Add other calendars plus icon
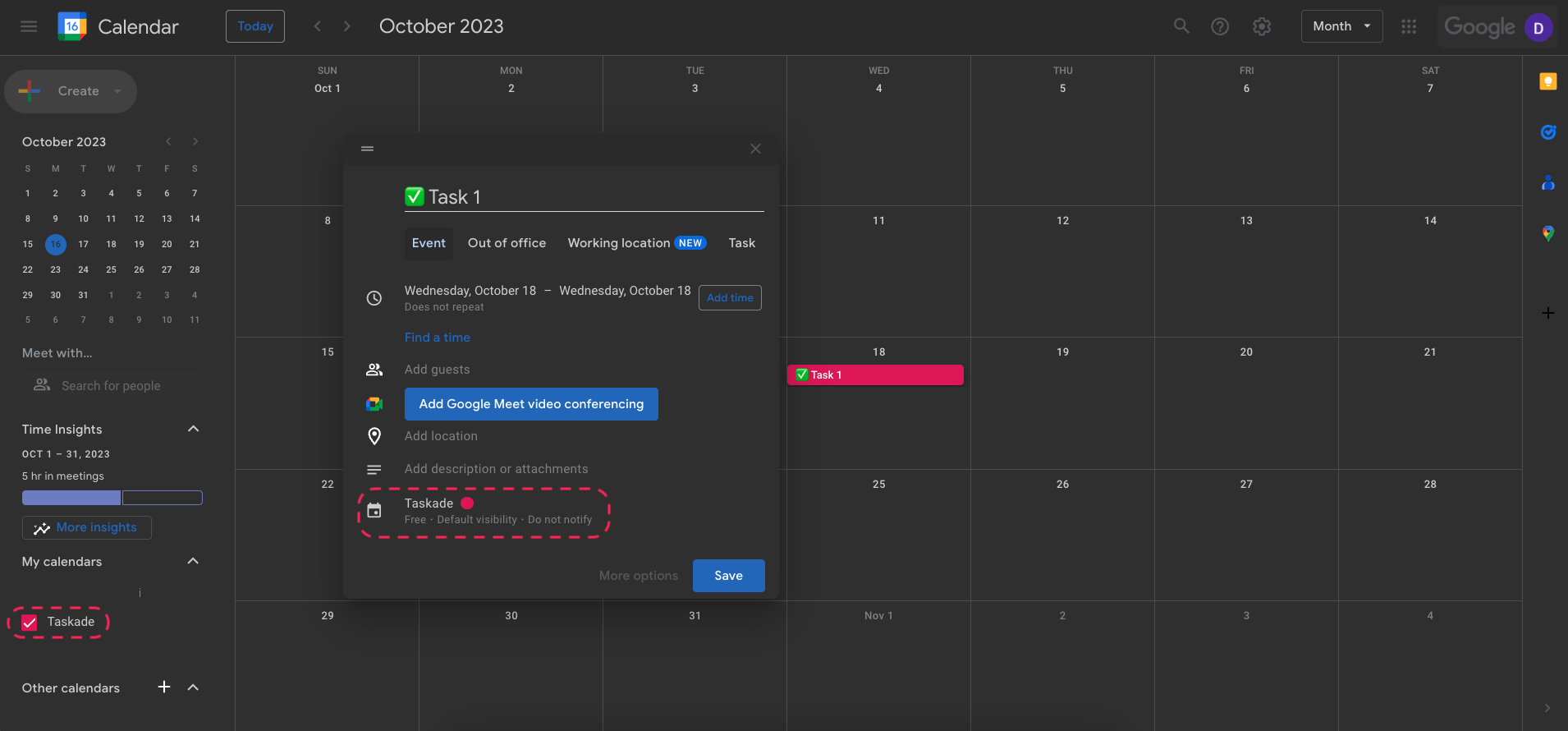 (164, 687)
